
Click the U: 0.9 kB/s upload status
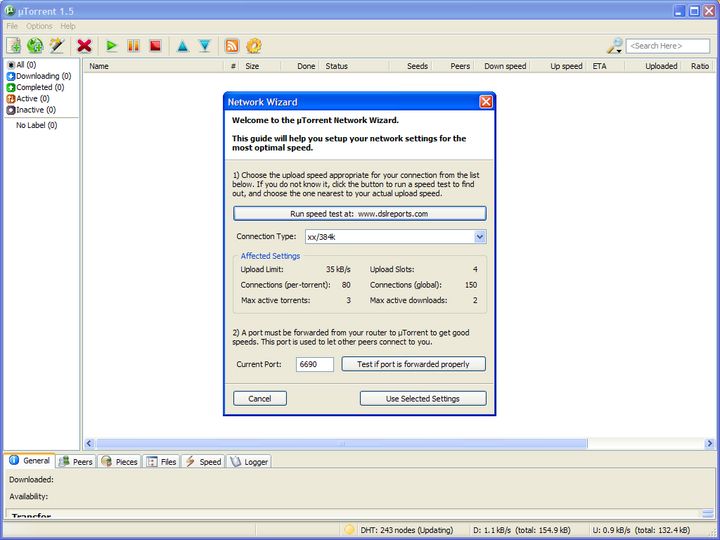click(x=641, y=530)
